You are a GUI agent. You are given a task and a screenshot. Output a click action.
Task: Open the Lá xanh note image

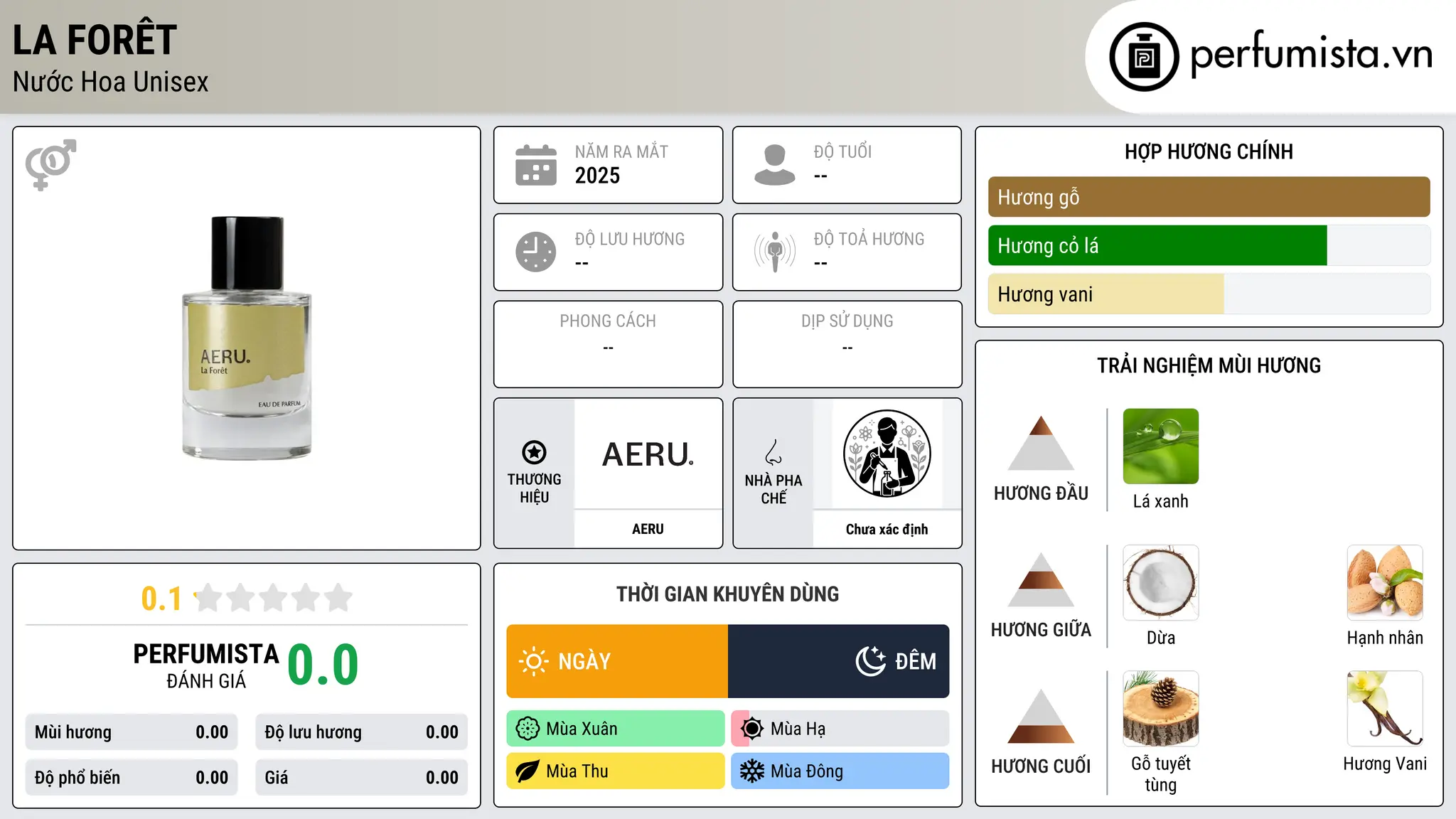click(1161, 446)
